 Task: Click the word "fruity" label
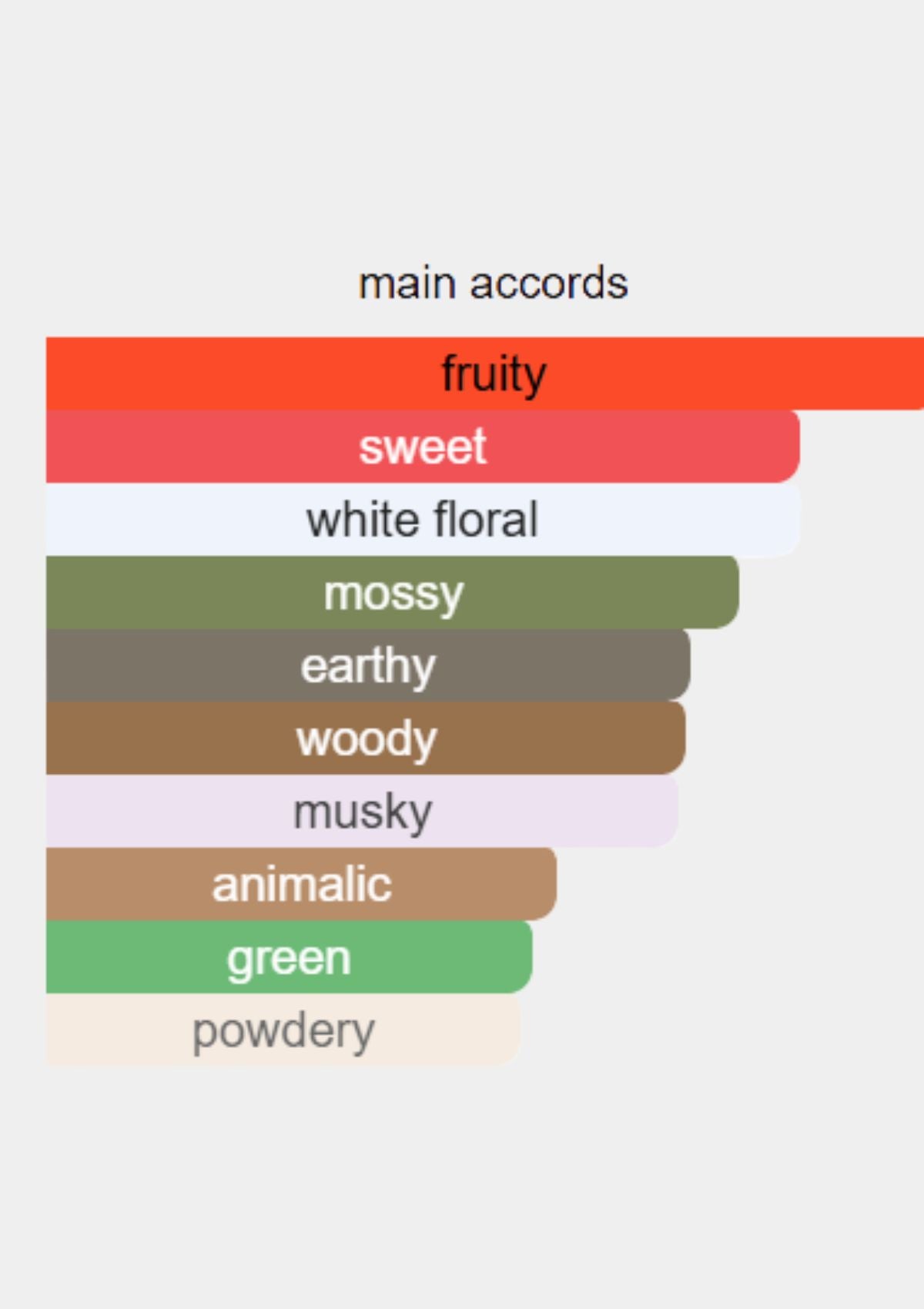[494, 373]
